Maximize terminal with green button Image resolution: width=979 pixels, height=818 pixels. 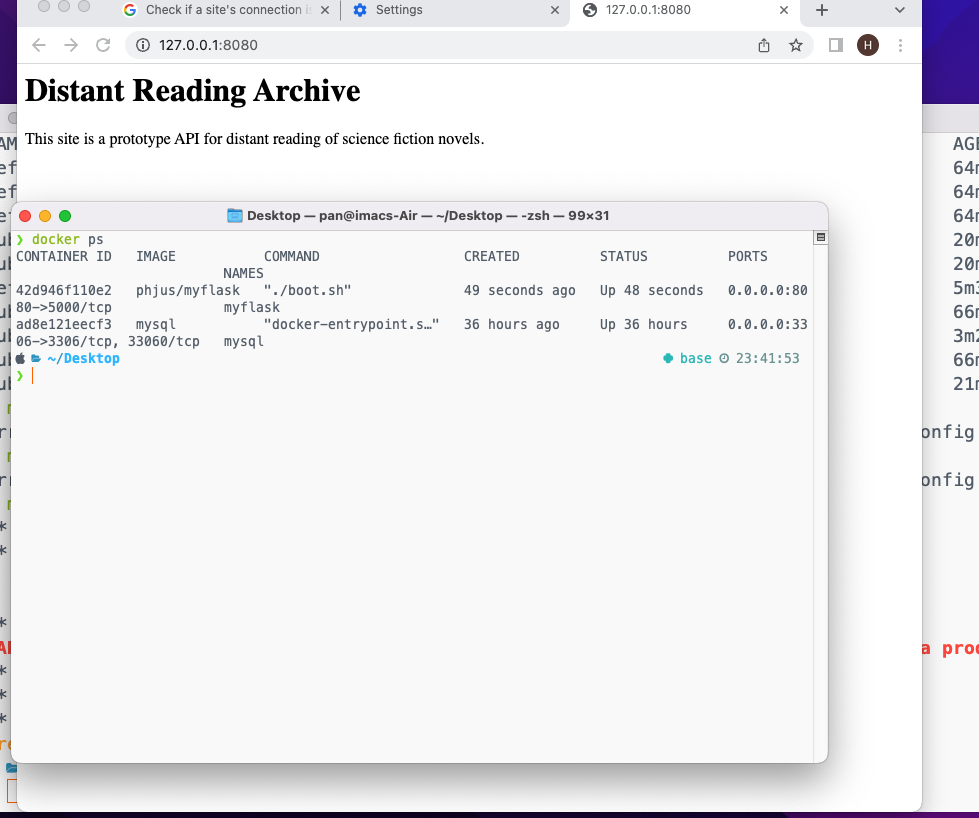point(65,216)
